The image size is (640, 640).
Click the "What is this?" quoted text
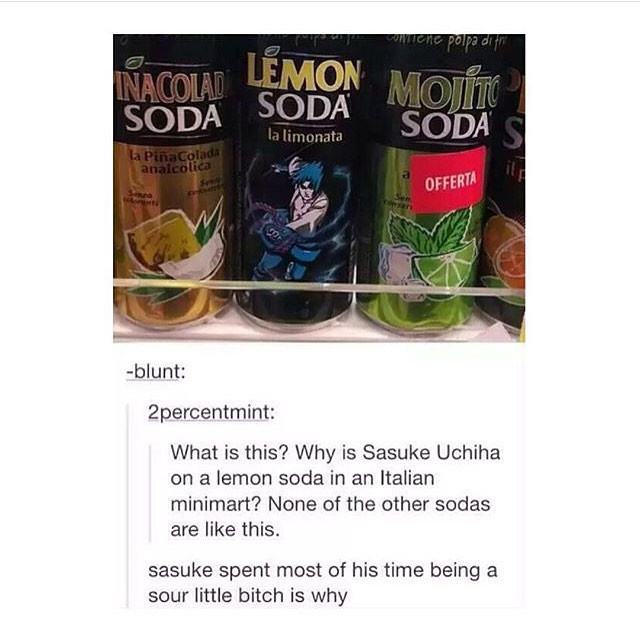point(230,452)
